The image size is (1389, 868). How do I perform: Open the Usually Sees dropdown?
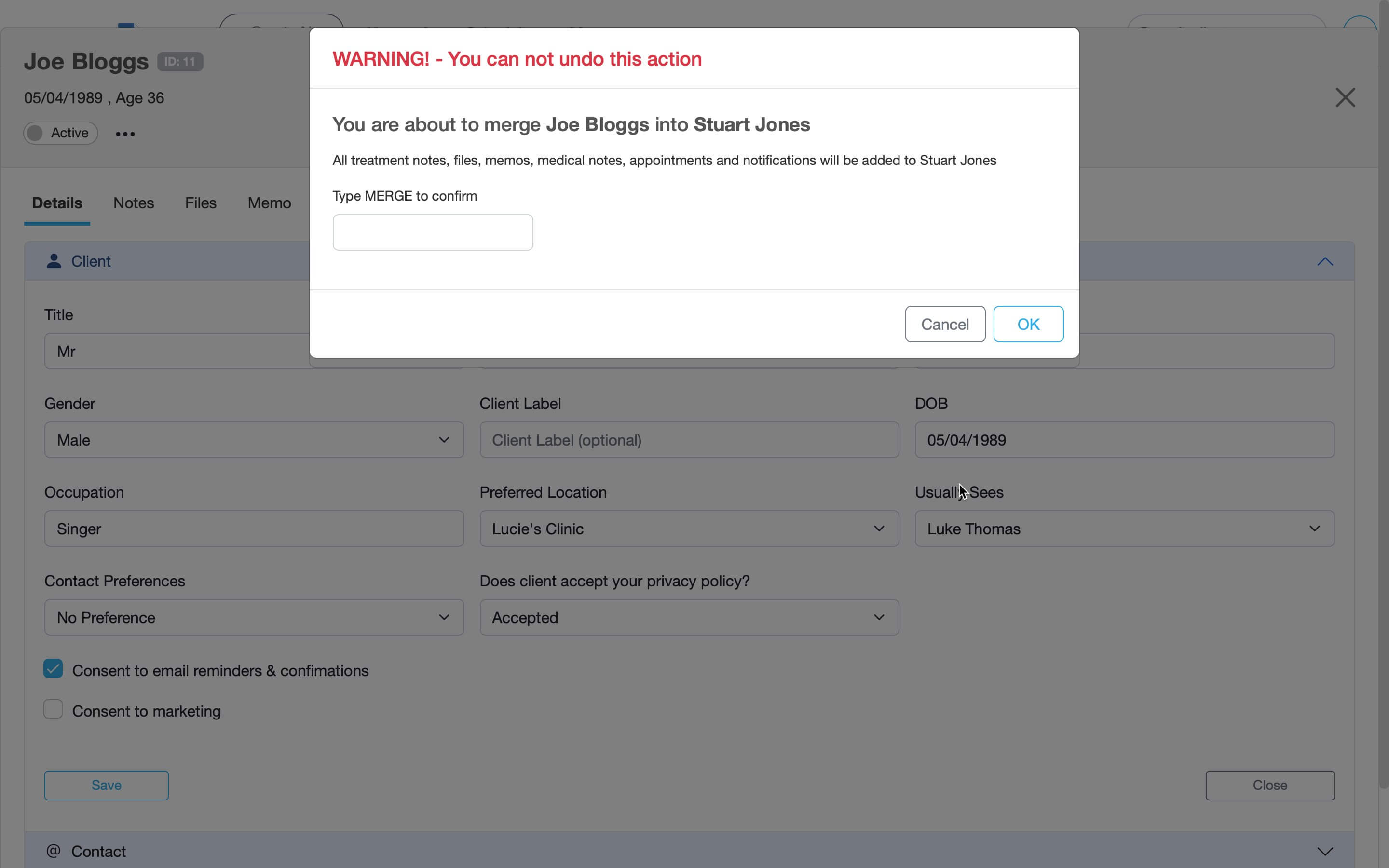click(x=1124, y=529)
